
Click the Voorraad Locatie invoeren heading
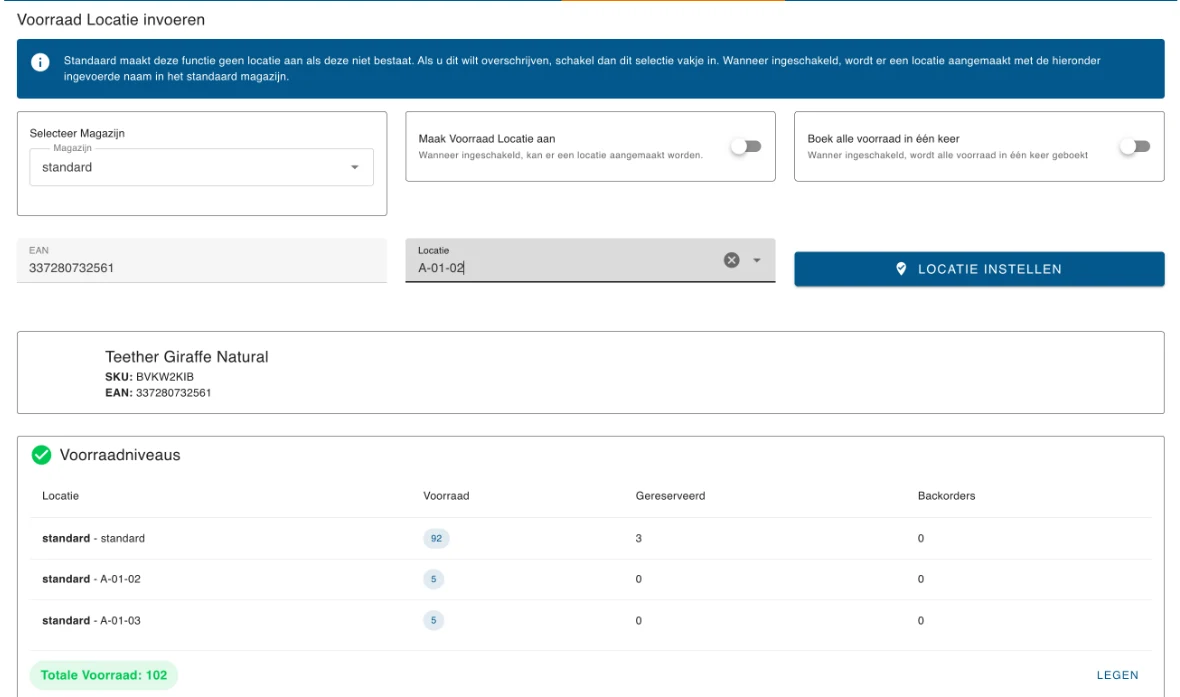(x=111, y=20)
